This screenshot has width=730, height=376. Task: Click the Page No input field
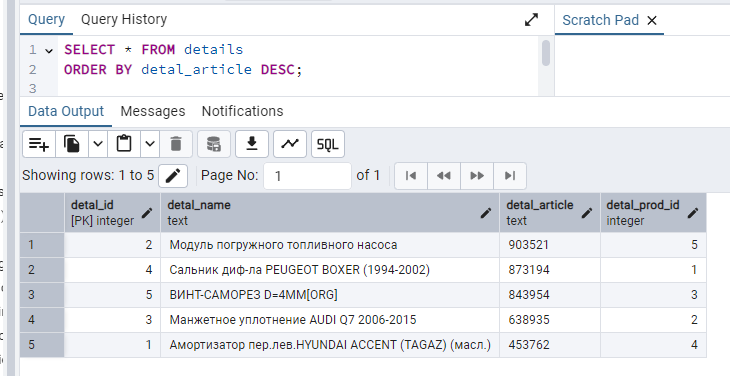[307, 176]
